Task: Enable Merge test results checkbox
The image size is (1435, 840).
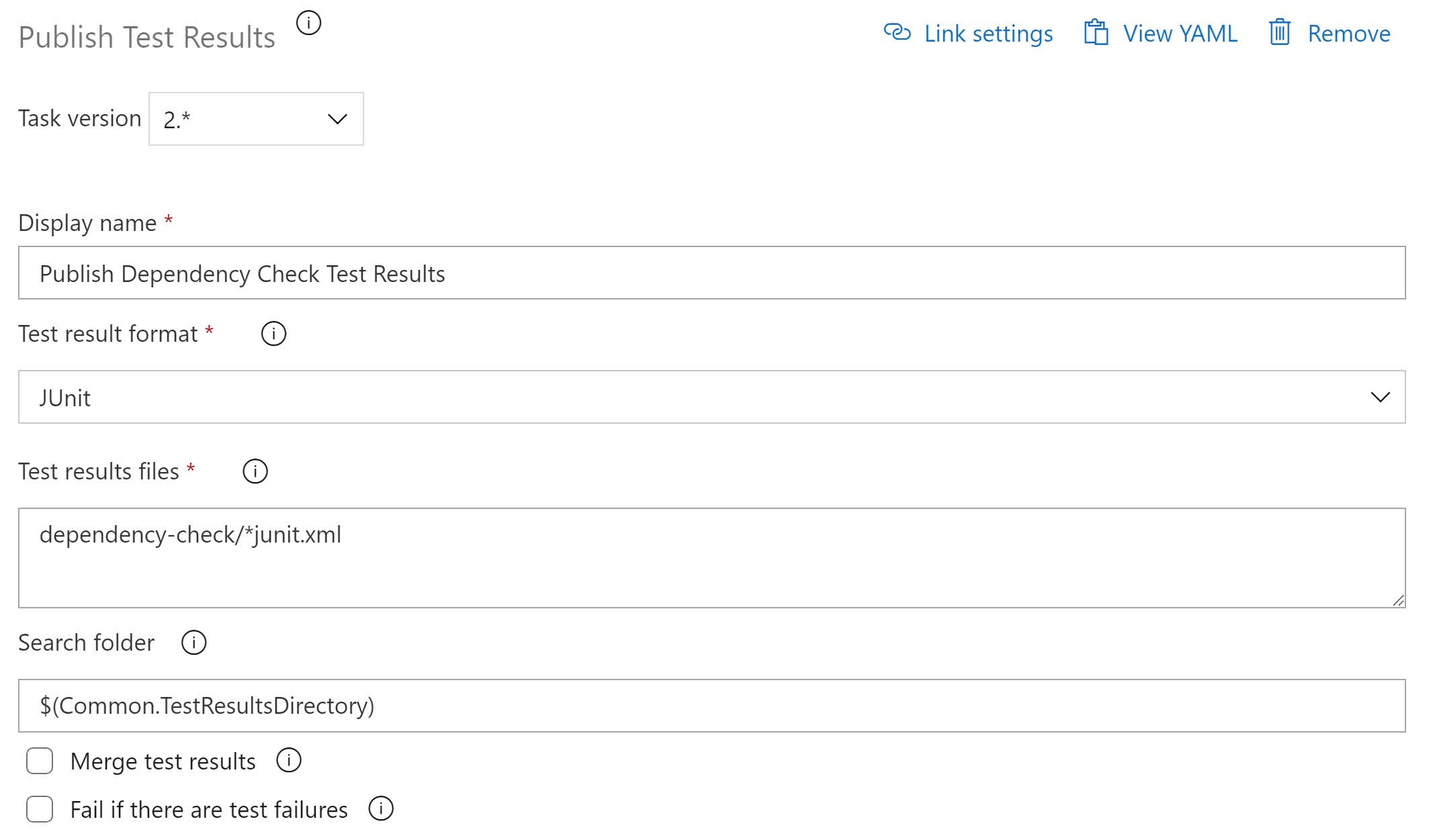Action: tap(40, 761)
